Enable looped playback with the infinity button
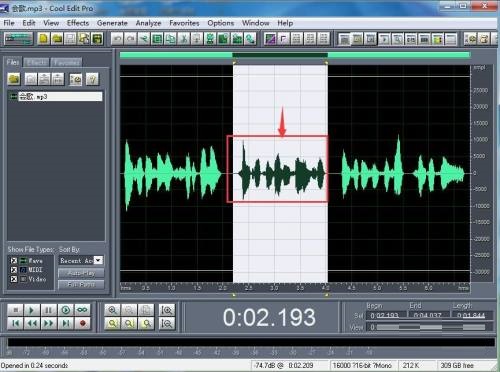The width and height of the screenshot is (500, 372). (x=82, y=310)
